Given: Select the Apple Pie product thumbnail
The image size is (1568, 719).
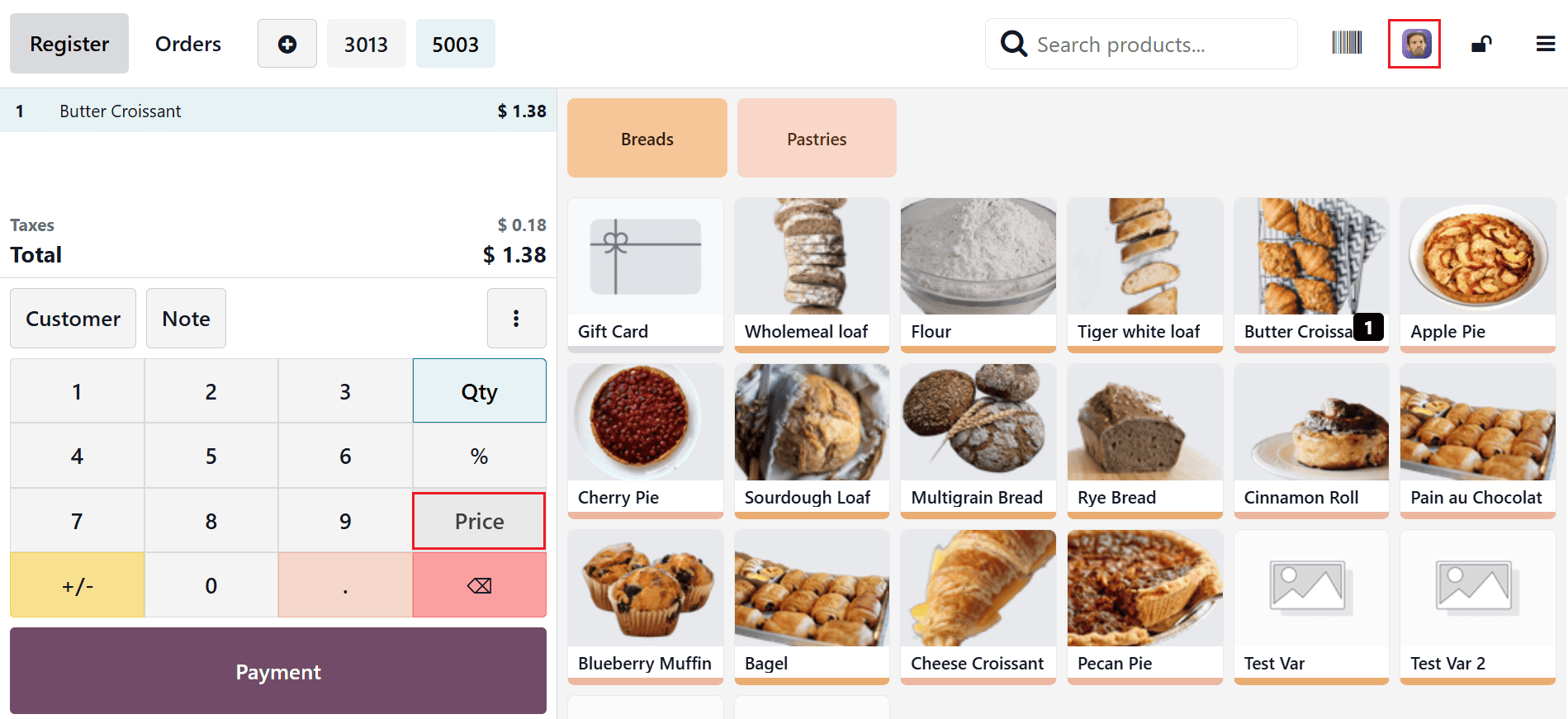Looking at the screenshot, I should [1477, 272].
